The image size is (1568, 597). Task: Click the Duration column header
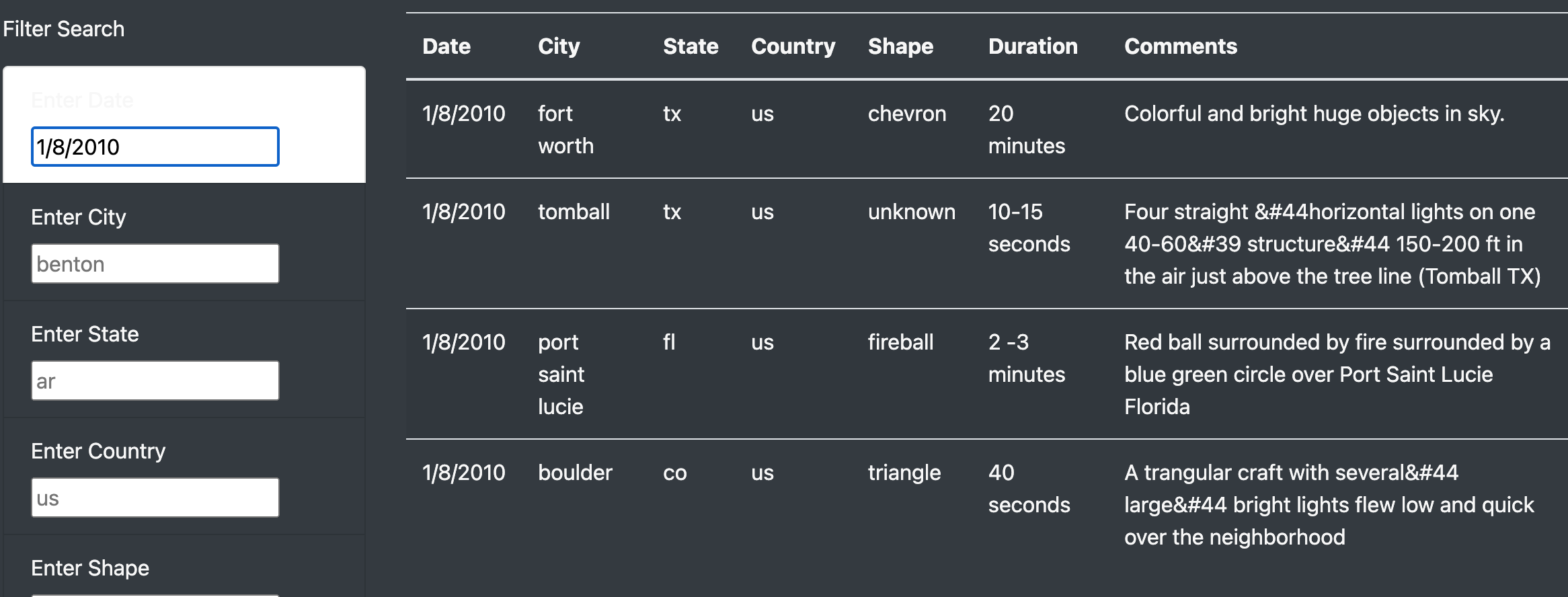(x=1033, y=46)
